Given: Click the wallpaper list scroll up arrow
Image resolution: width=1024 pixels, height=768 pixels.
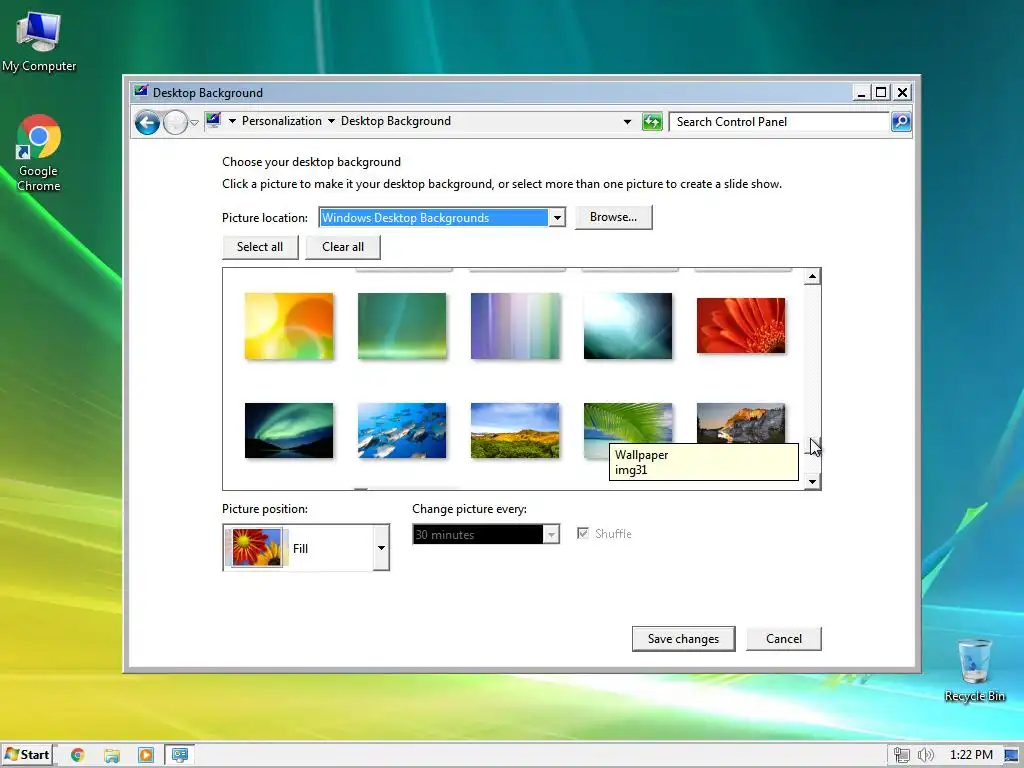Looking at the screenshot, I should pos(812,277).
